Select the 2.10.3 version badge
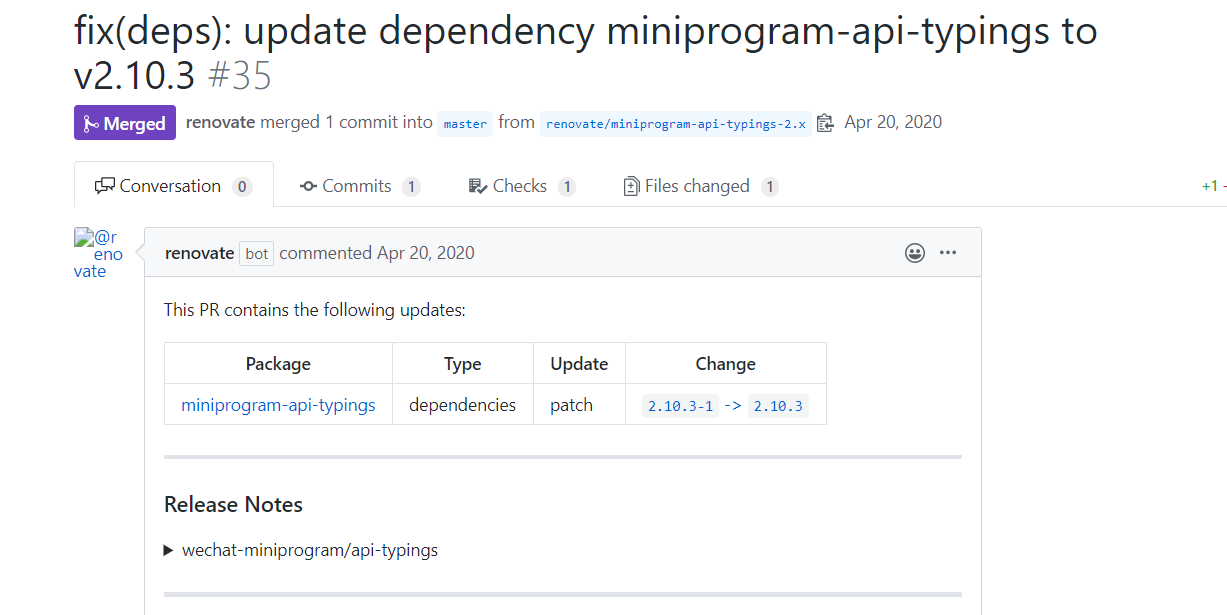Viewport: 1227px width, 615px height. click(778, 406)
